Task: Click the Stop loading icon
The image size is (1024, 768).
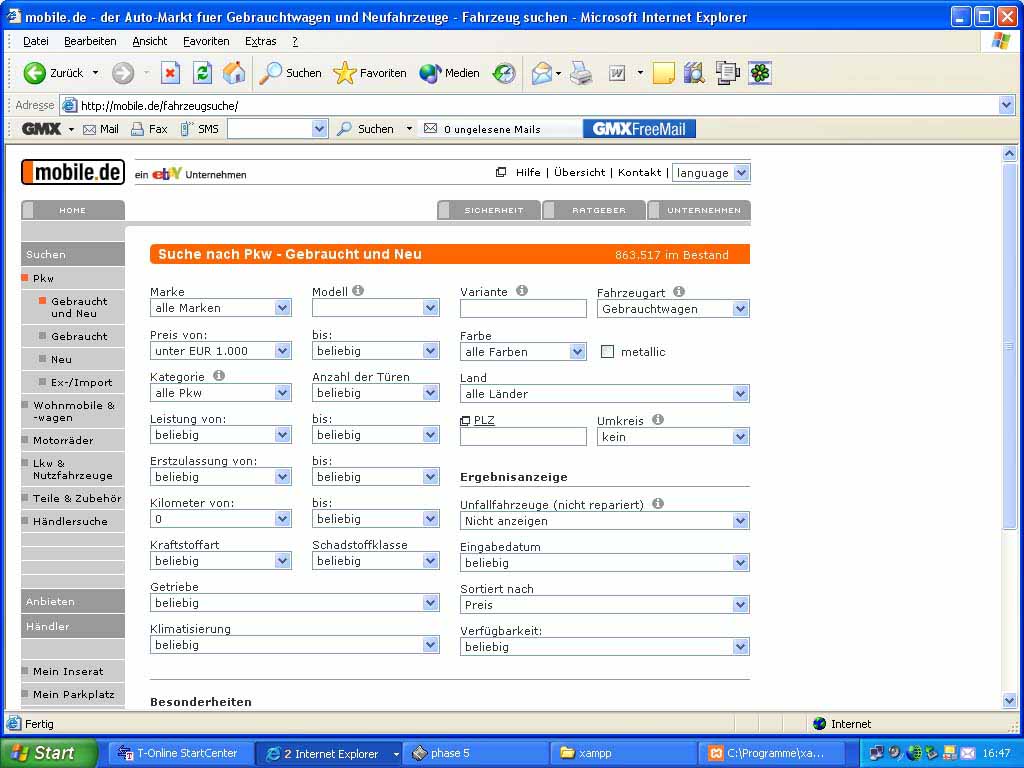Action: click(x=171, y=73)
